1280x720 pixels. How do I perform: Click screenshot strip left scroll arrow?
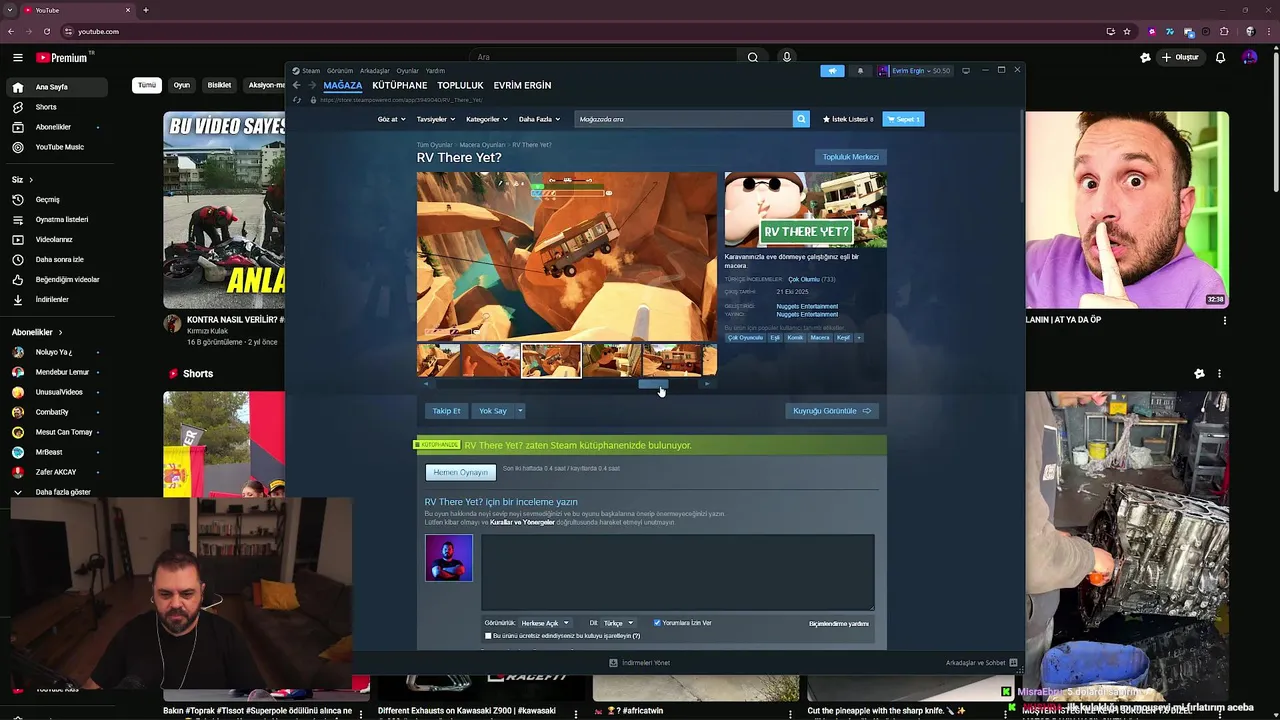pos(426,384)
